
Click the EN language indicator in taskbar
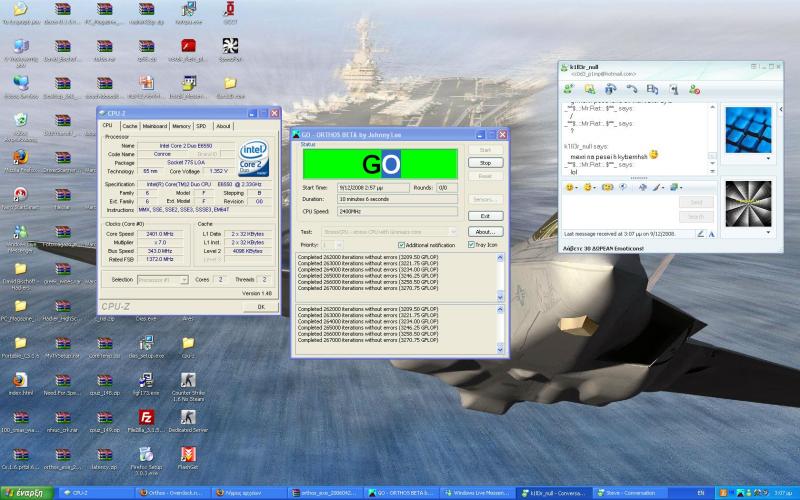(701, 493)
